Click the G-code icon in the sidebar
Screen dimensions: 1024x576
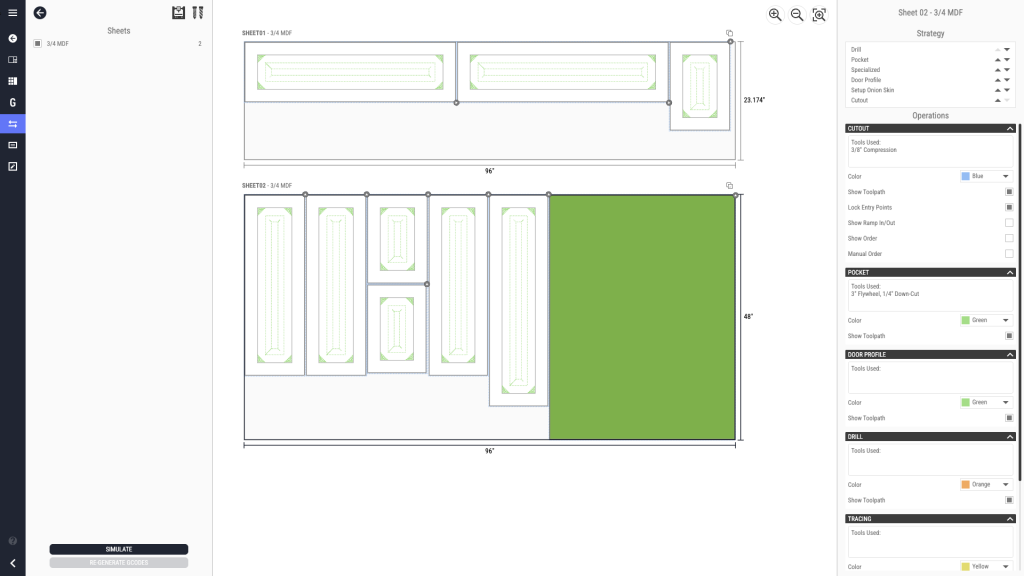(x=13, y=102)
